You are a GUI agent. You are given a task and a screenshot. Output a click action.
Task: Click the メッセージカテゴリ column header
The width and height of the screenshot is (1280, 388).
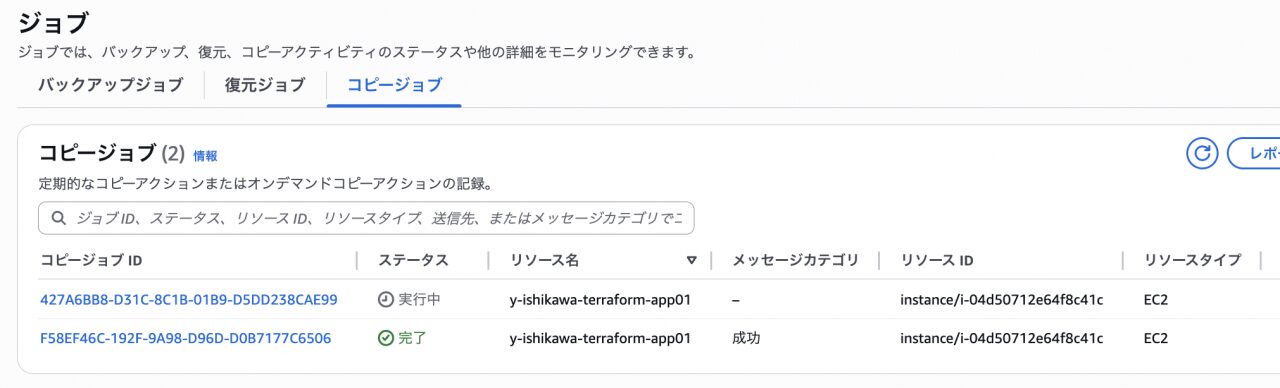(x=795, y=260)
